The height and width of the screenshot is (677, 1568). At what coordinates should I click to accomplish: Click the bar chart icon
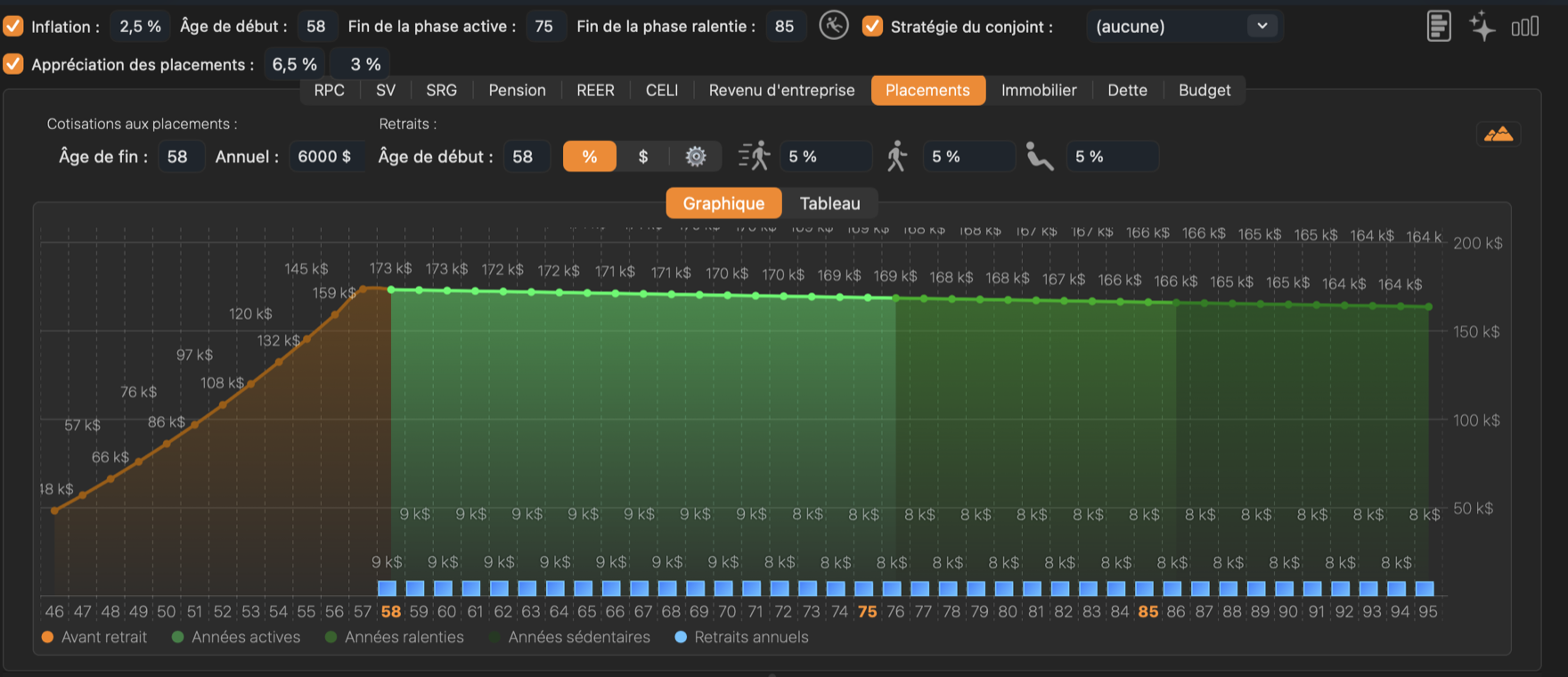(x=1525, y=27)
